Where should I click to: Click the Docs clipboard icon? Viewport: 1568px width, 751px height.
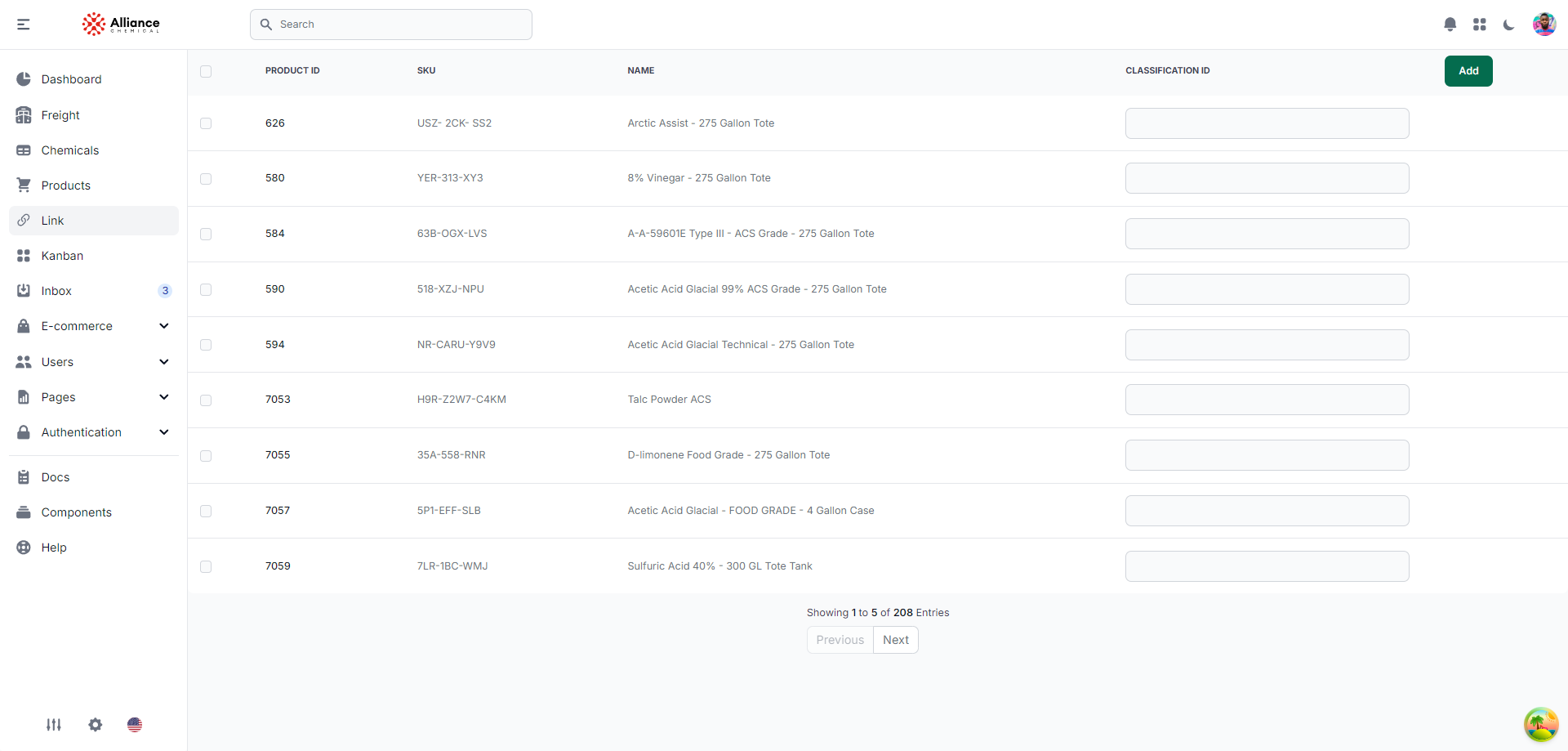[x=24, y=477]
